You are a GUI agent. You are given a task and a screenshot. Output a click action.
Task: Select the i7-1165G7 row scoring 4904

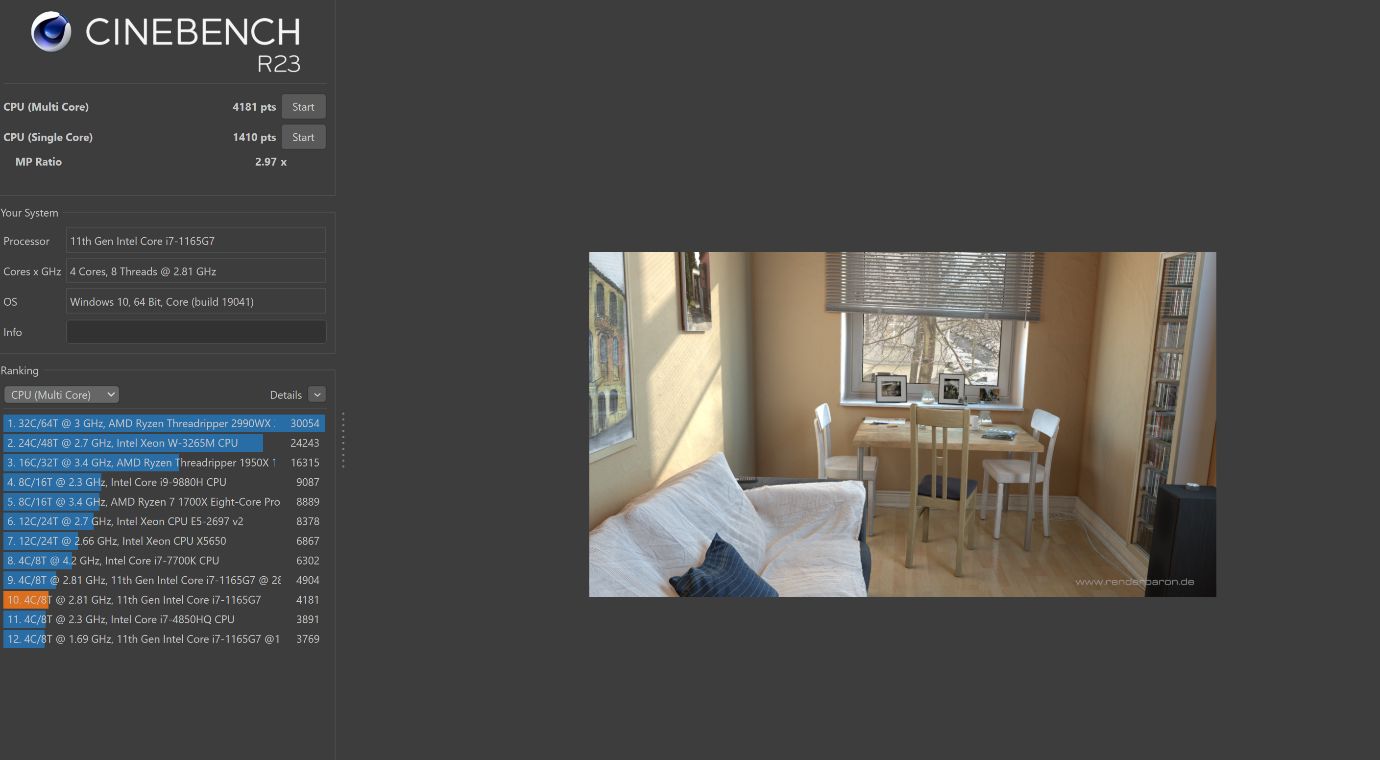(164, 580)
